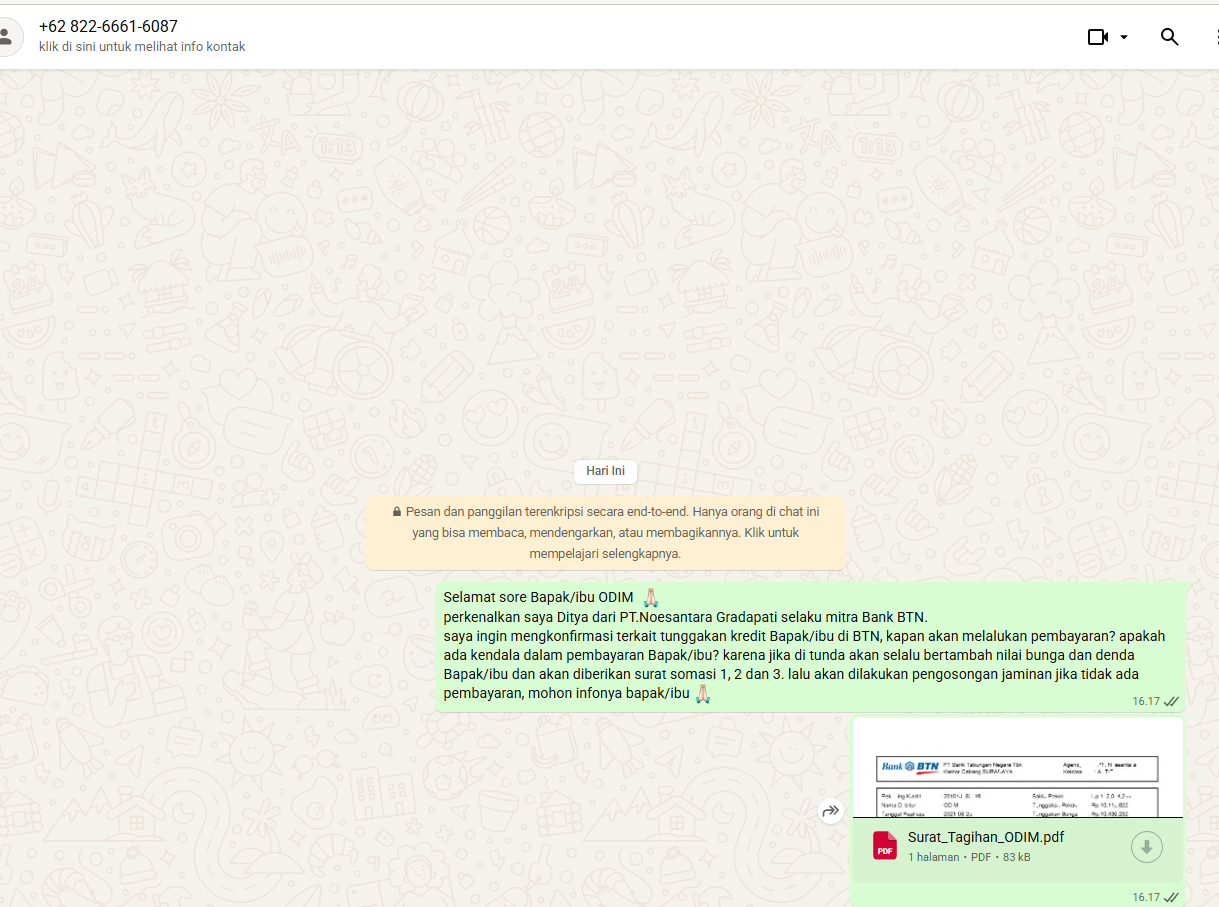Open the three-dot chat menu
This screenshot has width=1219, height=907.
[1215, 37]
